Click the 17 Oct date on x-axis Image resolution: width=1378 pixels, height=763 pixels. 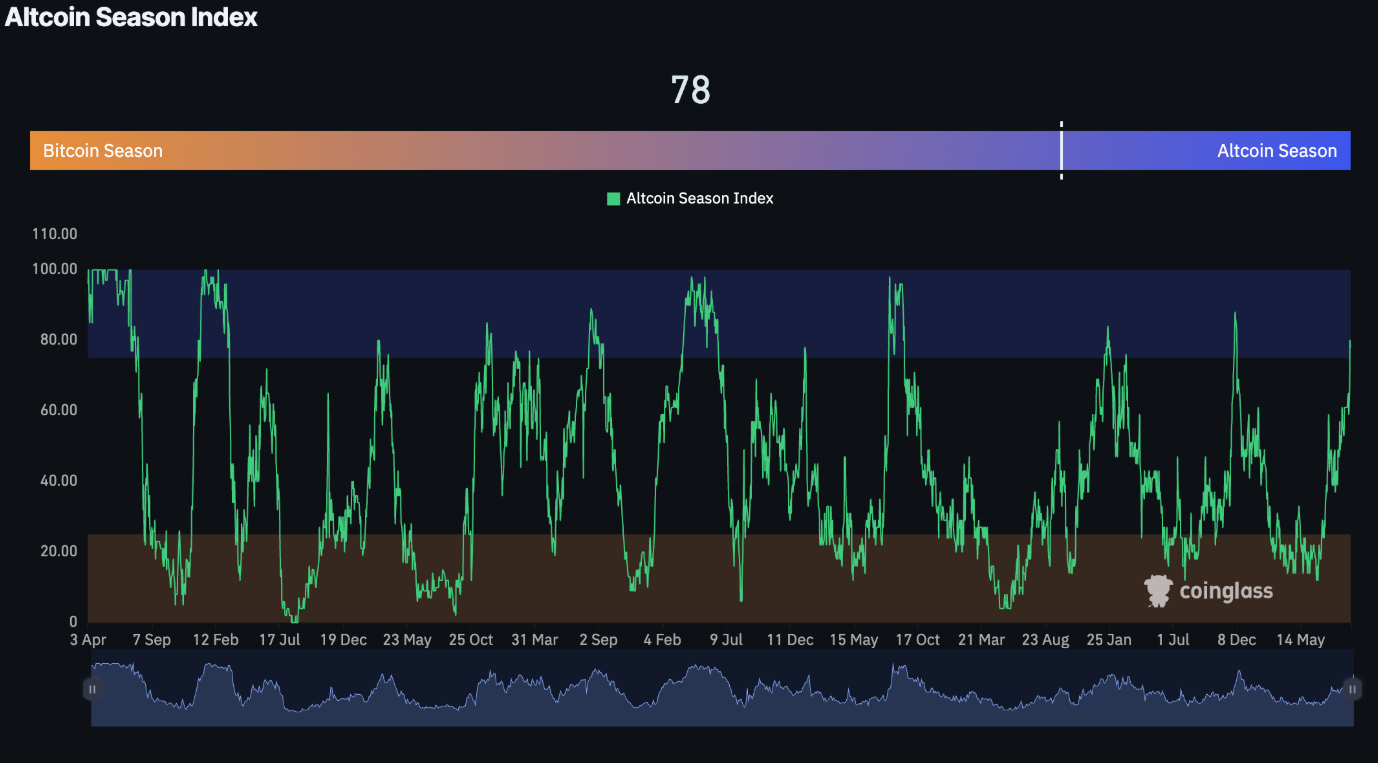pyautogui.click(x=917, y=640)
